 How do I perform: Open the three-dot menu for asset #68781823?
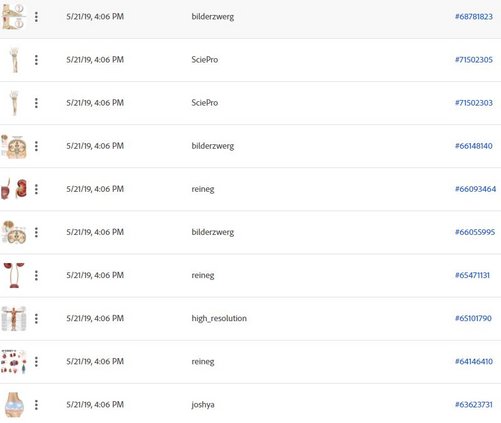coord(36,17)
